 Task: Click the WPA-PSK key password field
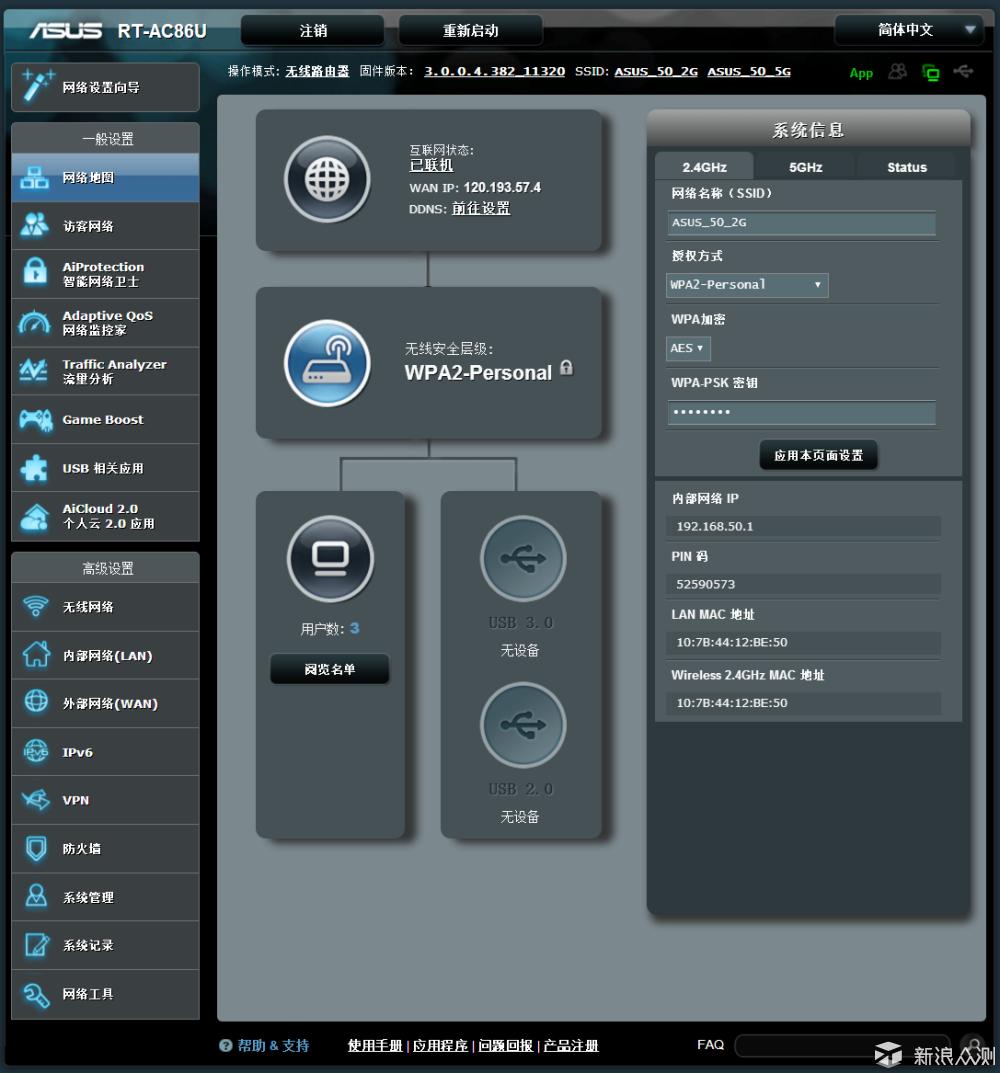pyautogui.click(x=801, y=412)
